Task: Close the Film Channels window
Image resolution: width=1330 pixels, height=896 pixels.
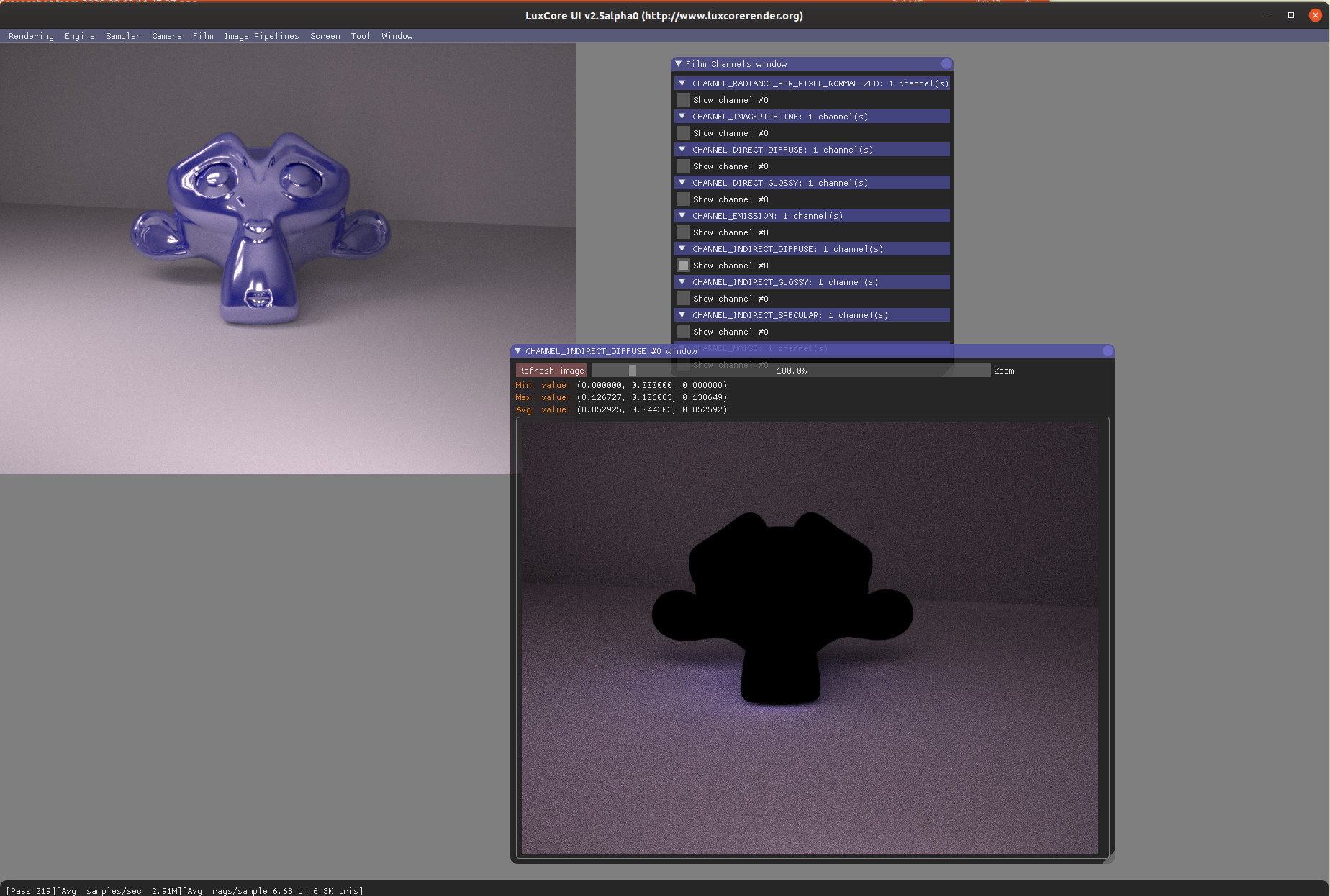Action: coord(946,64)
